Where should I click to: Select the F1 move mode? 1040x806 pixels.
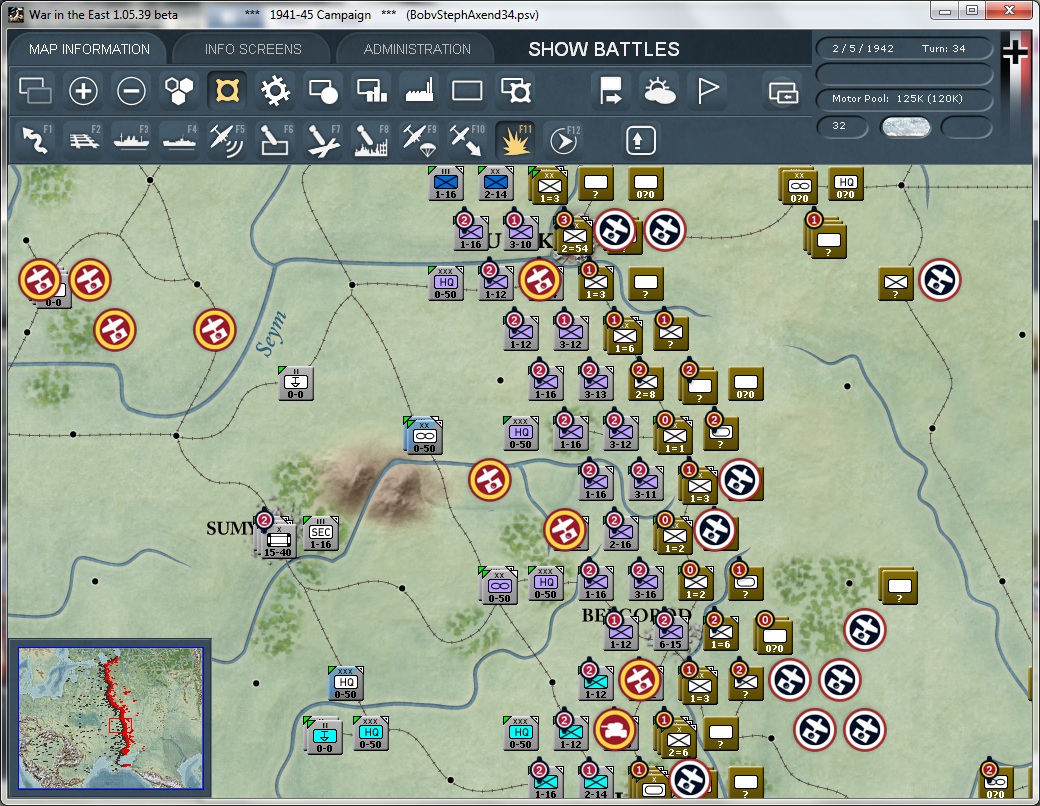[35, 140]
